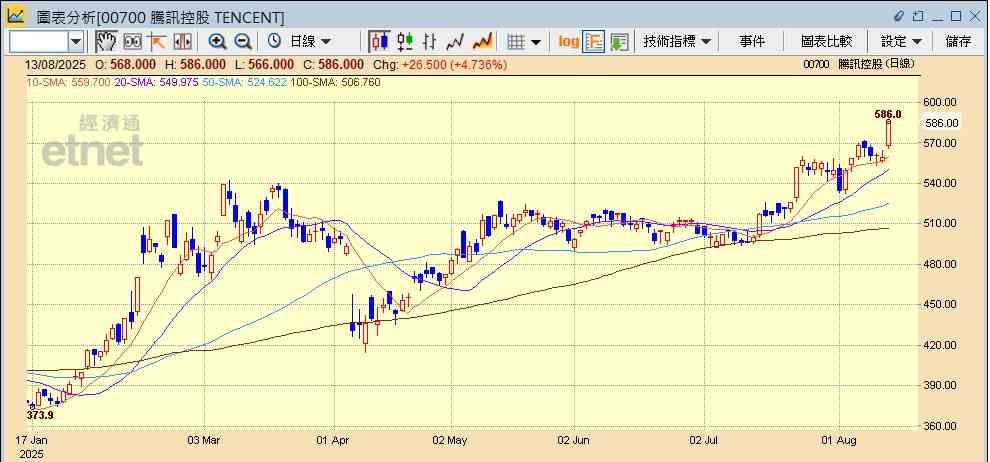Click the 00700 騰訊控股 (日線) chart label
The height and width of the screenshot is (462, 990).
(859, 64)
